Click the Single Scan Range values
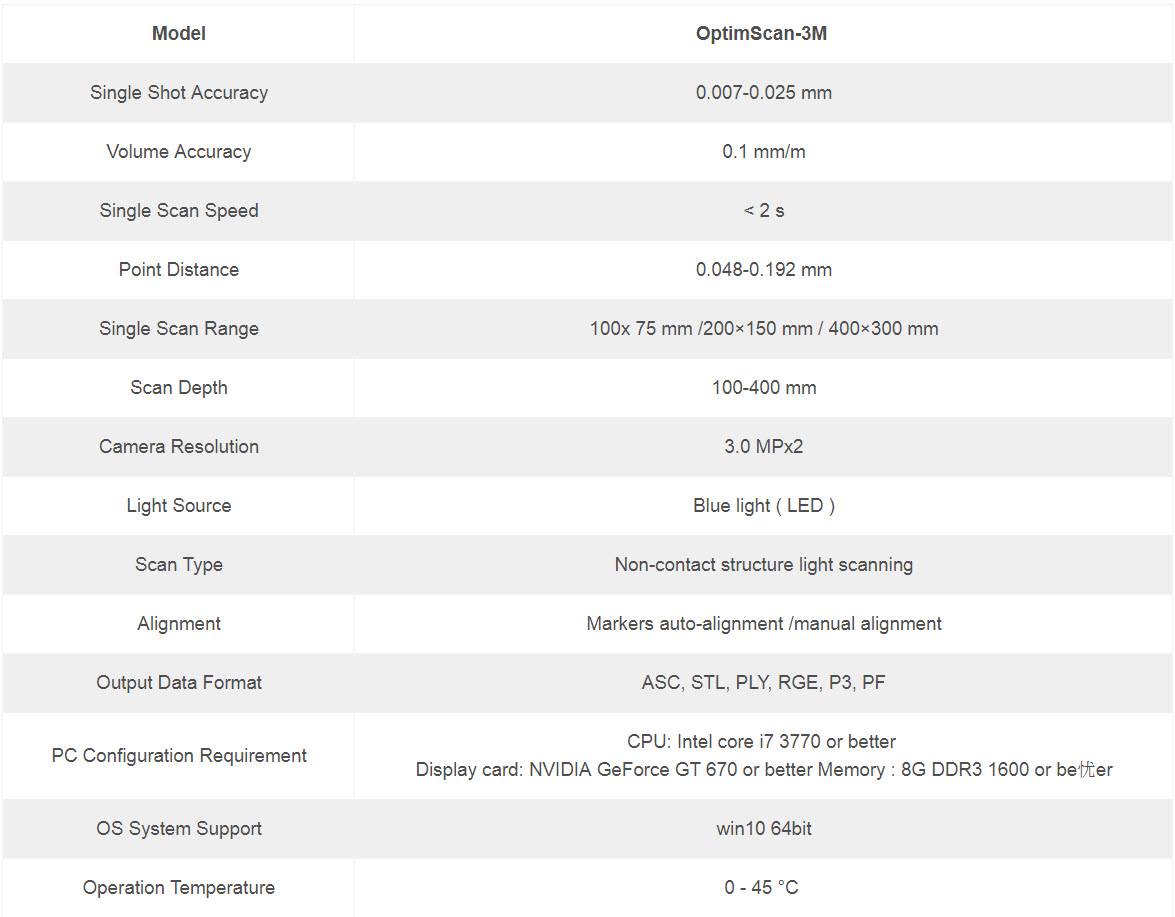1175x917 pixels. point(764,329)
